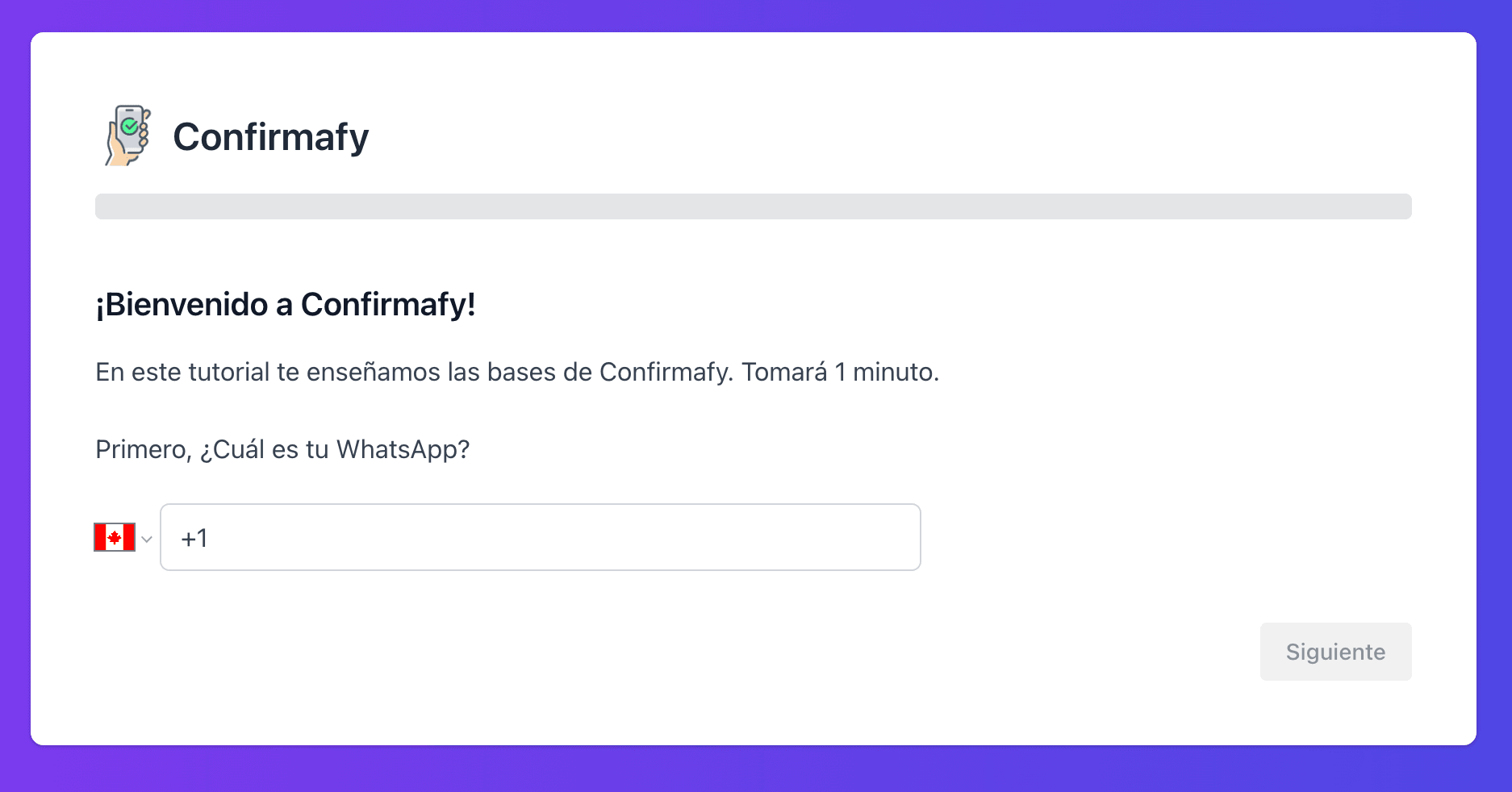Click the gray tutorial progress bar
Screen dimensions: 1512x792
[x=754, y=206]
